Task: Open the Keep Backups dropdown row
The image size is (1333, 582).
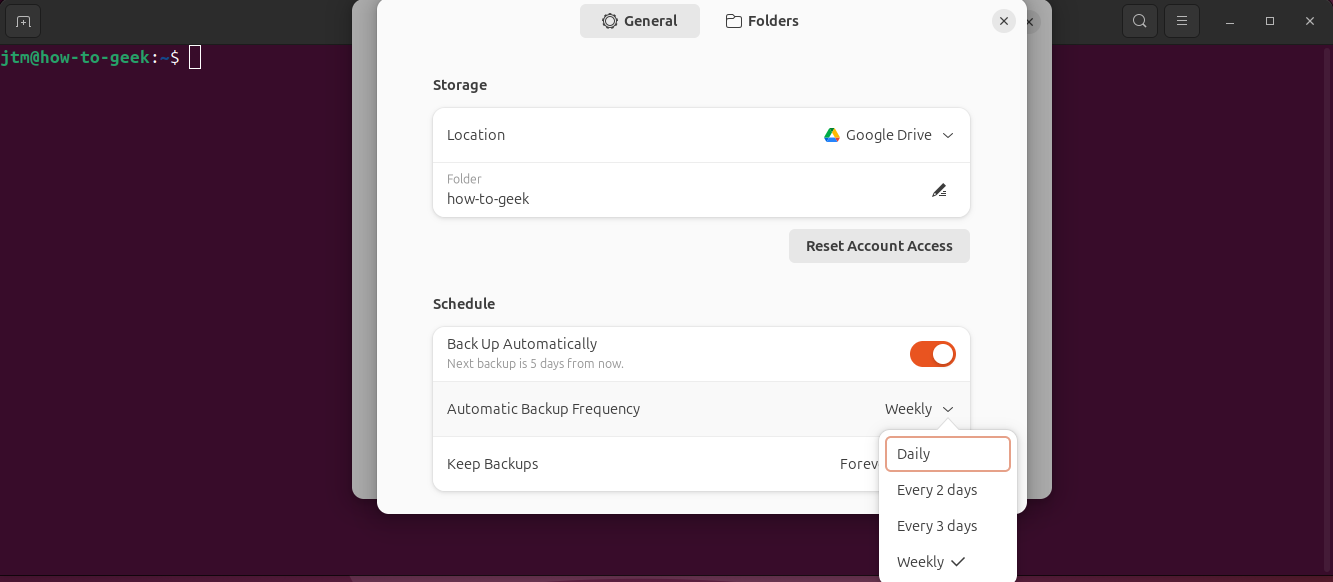Action: coord(650,464)
